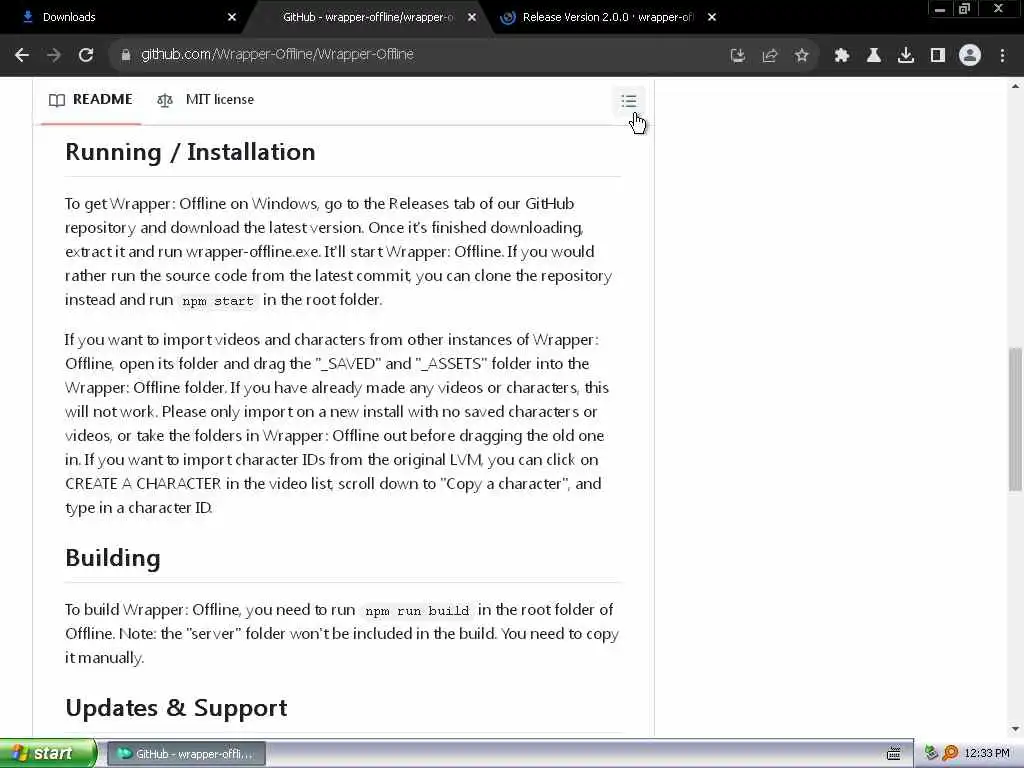The width and height of the screenshot is (1024, 768).
Task: Share this page icon
Action: pos(770,56)
